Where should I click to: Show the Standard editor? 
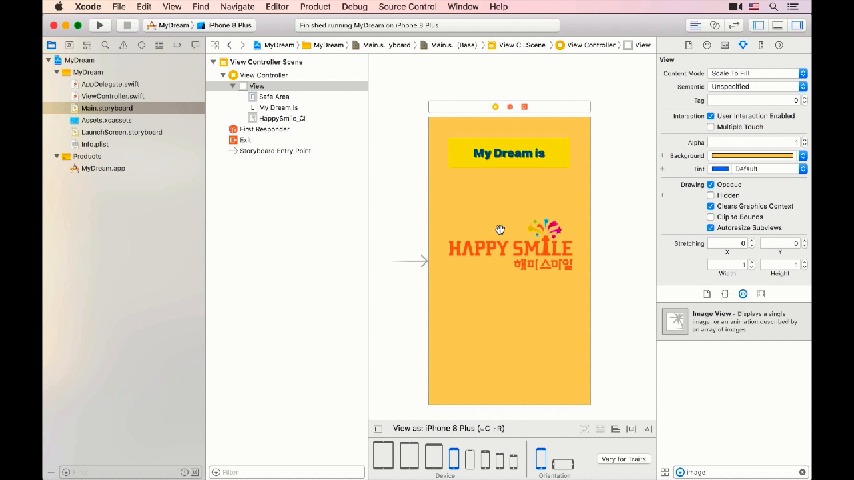(x=696, y=25)
